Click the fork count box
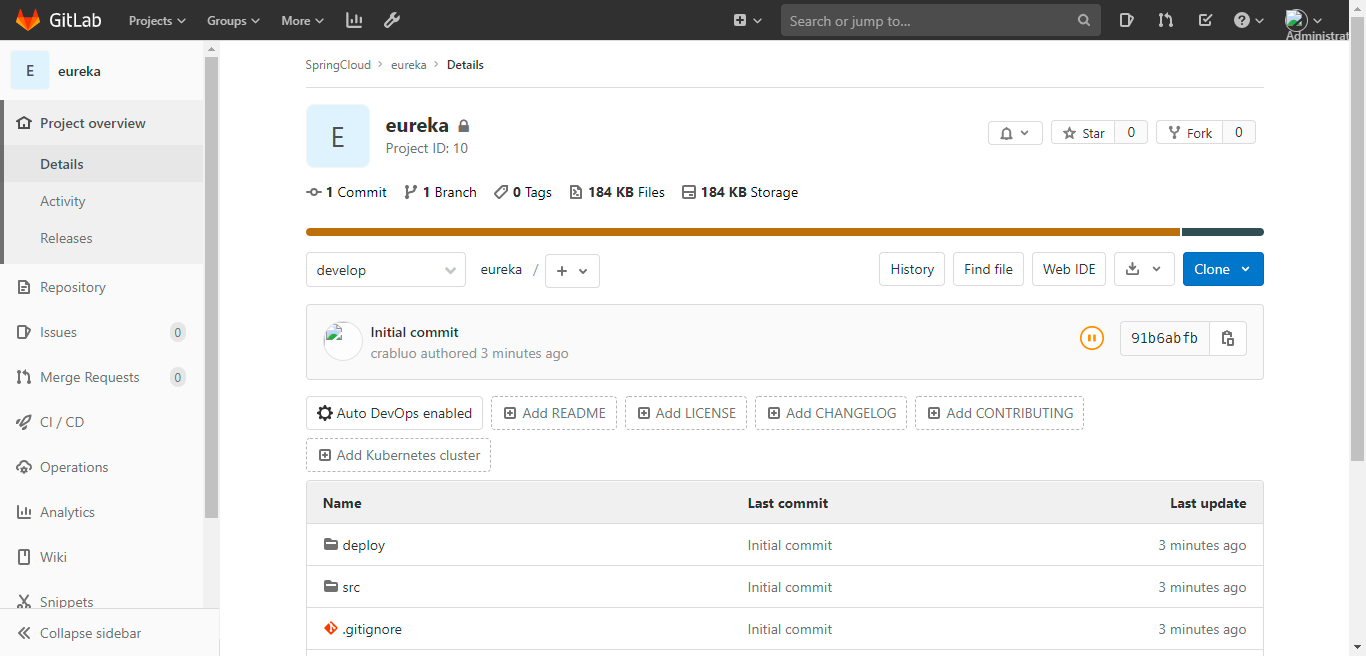This screenshot has height=656, width=1366. click(x=1239, y=133)
